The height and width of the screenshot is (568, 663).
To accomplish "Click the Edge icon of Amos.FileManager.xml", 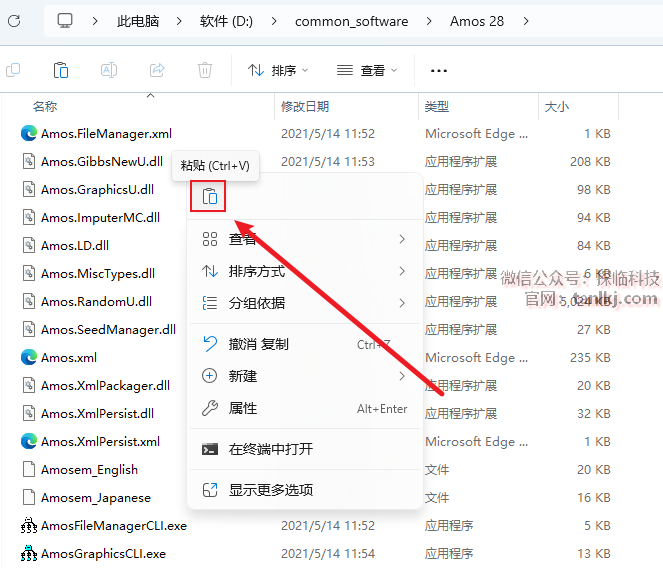I will click(29, 134).
